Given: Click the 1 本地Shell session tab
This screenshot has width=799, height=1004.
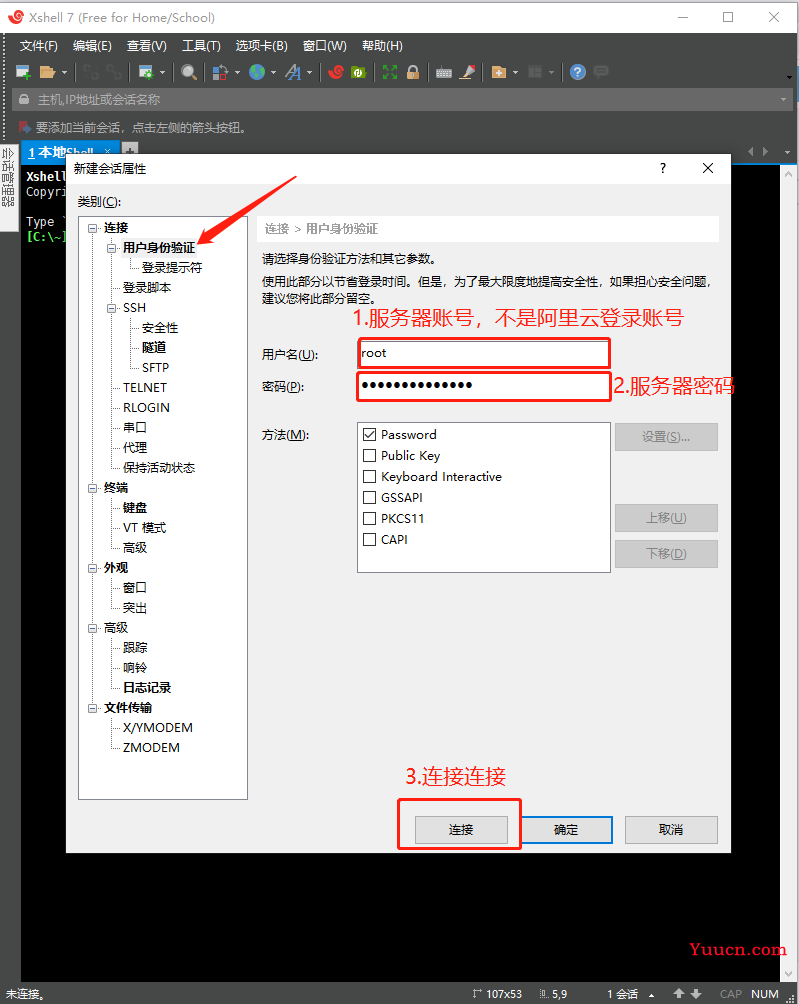Looking at the screenshot, I should coord(70,152).
